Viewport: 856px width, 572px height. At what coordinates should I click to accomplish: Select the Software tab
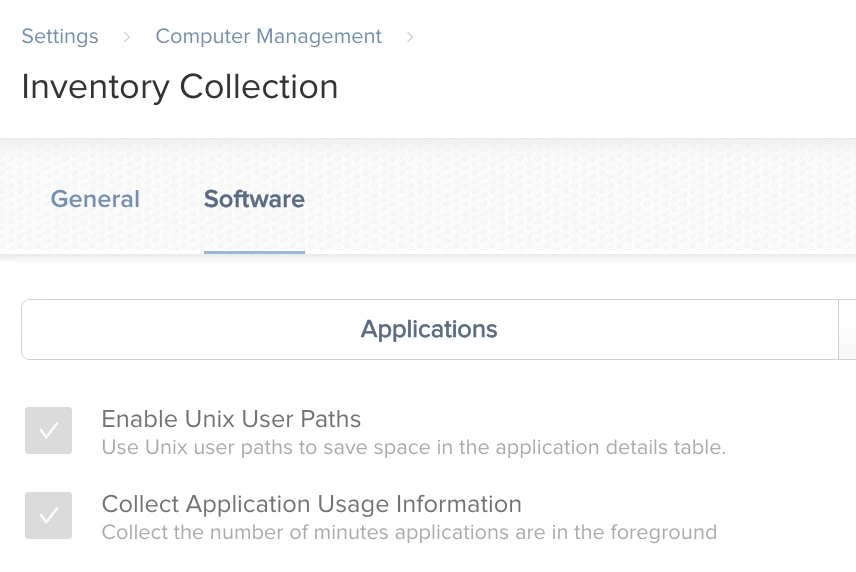tap(254, 199)
